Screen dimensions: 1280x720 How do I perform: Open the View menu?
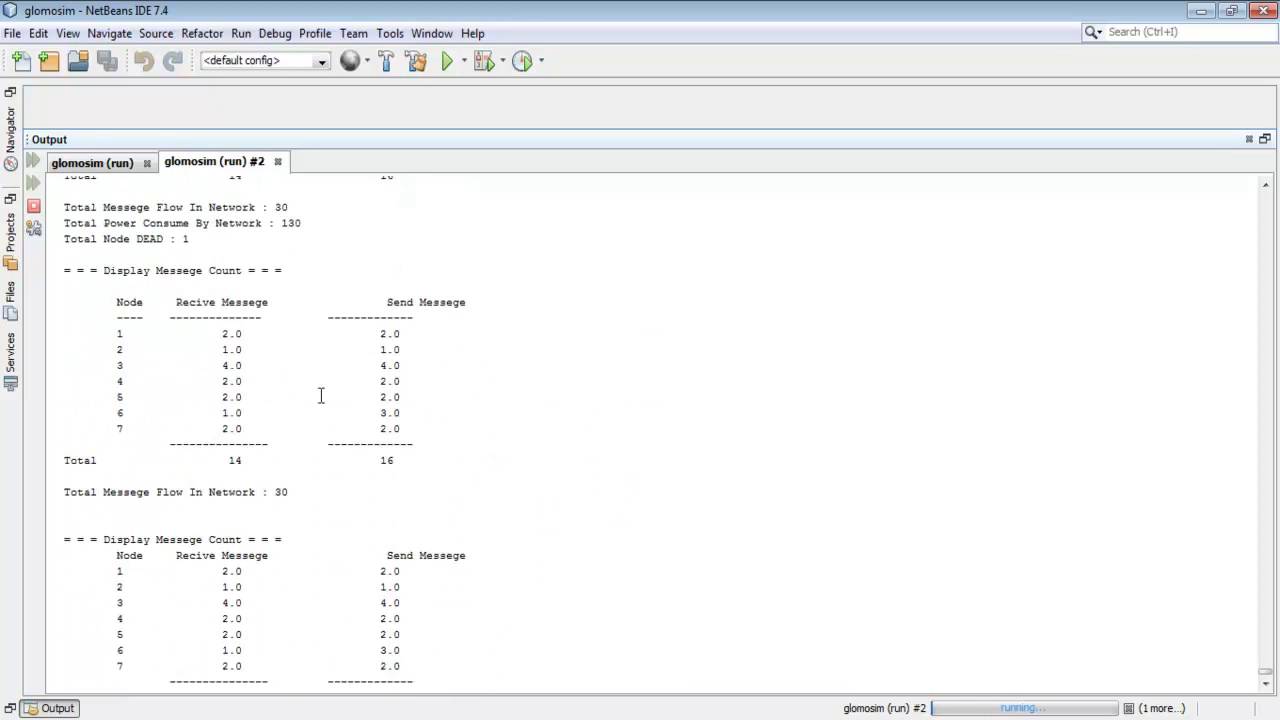pyautogui.click(x=68, y=33)
